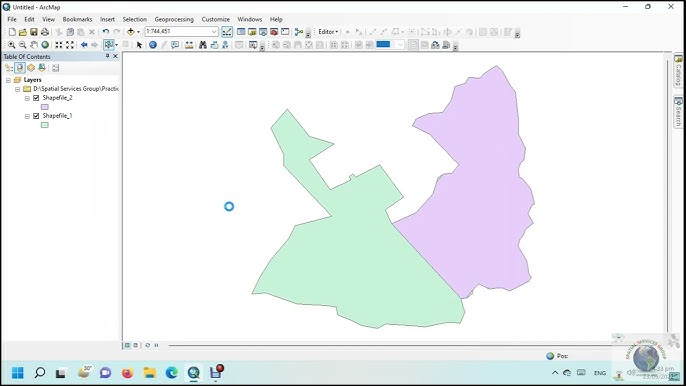The width and height of the screenshot is (686, 386).
Task: Uncheck the Shapefile_2 layer checkbox
Action: pos(36,98)
